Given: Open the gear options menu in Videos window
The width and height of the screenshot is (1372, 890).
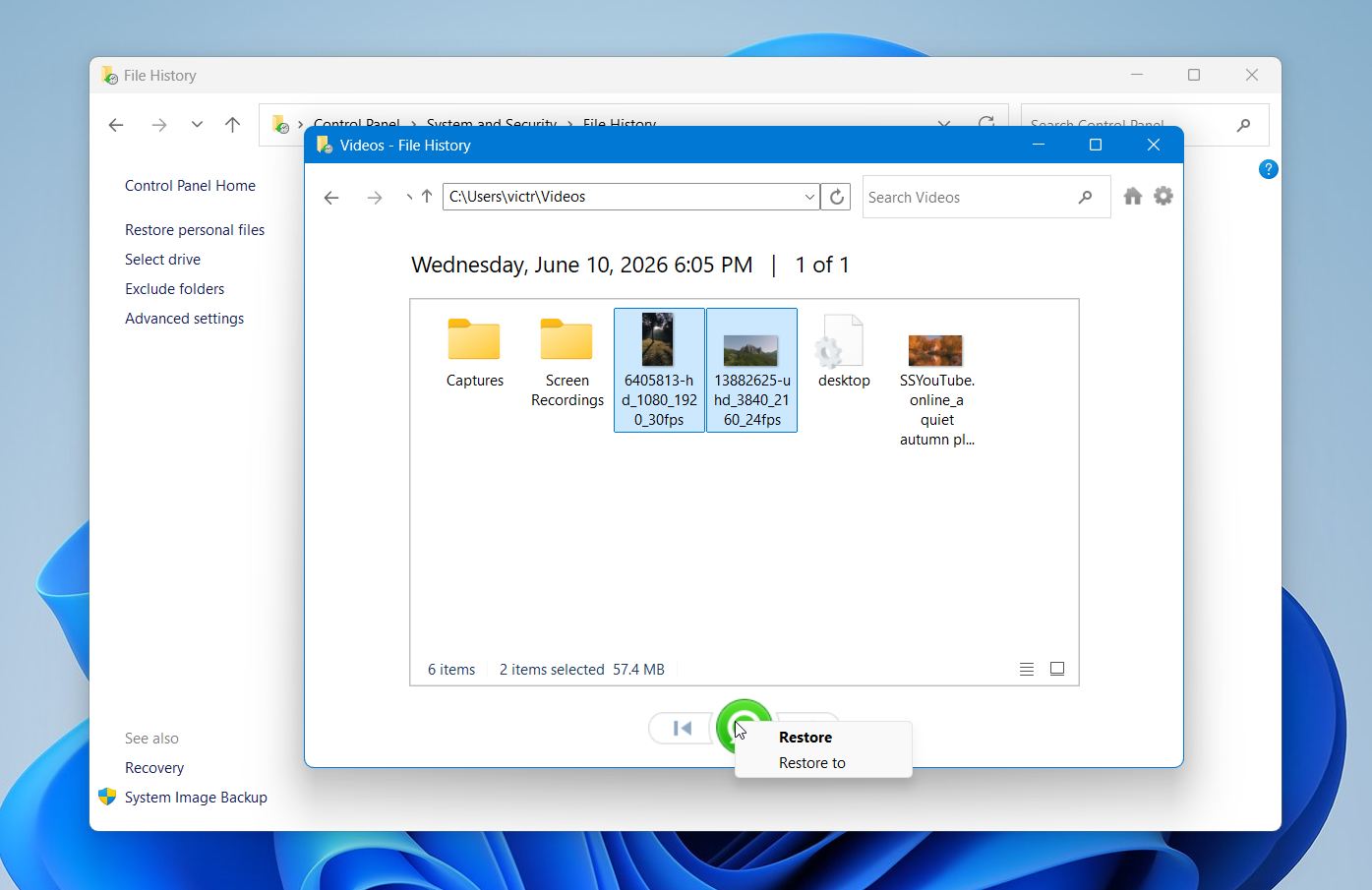Looking at the screenshot, I should pos(1163,197).
